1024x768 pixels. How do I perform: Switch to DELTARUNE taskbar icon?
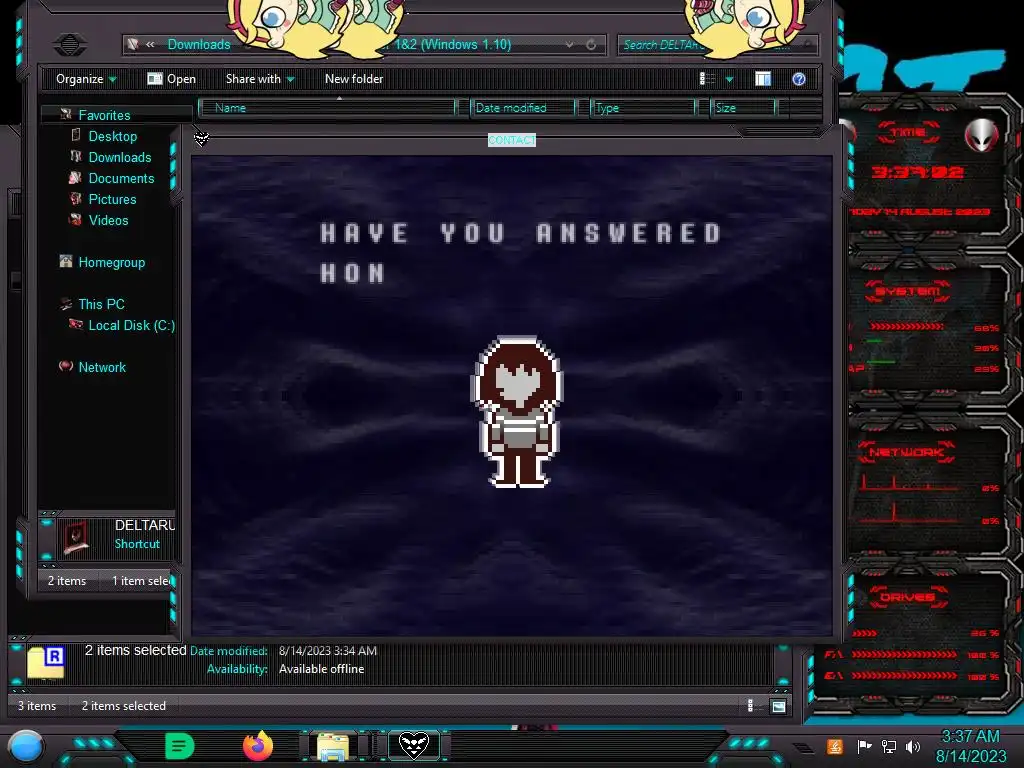click(x=414, y=746)
